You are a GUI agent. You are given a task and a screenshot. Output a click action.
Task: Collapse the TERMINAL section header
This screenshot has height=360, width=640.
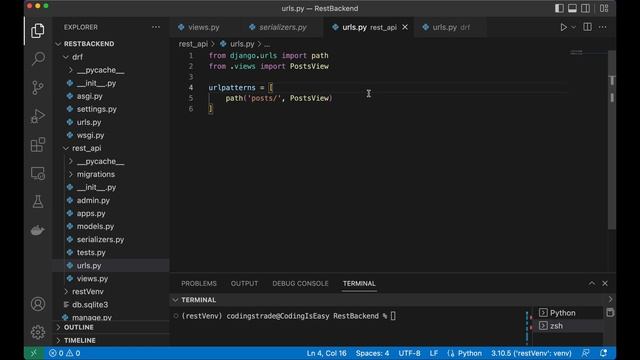[x=175, y=300]
